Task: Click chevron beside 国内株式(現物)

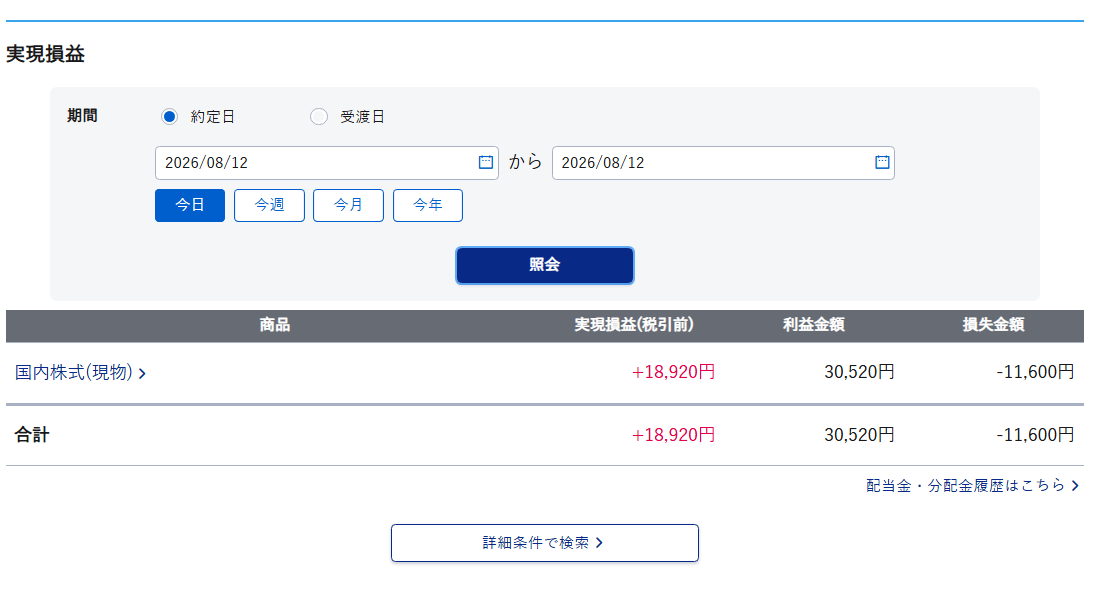Action: [142, 374]
